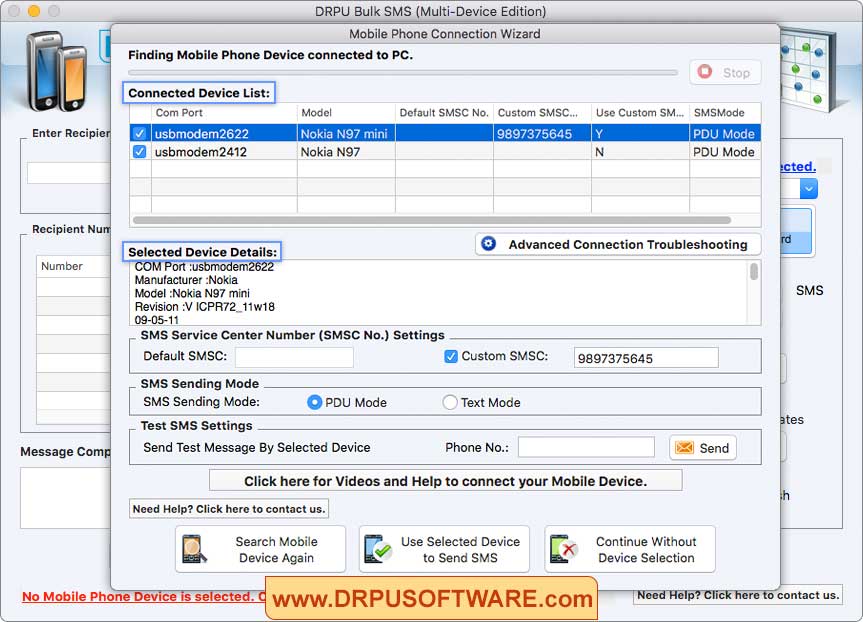
Task: Click the SMSMode column header
Action: coord(725,113)
